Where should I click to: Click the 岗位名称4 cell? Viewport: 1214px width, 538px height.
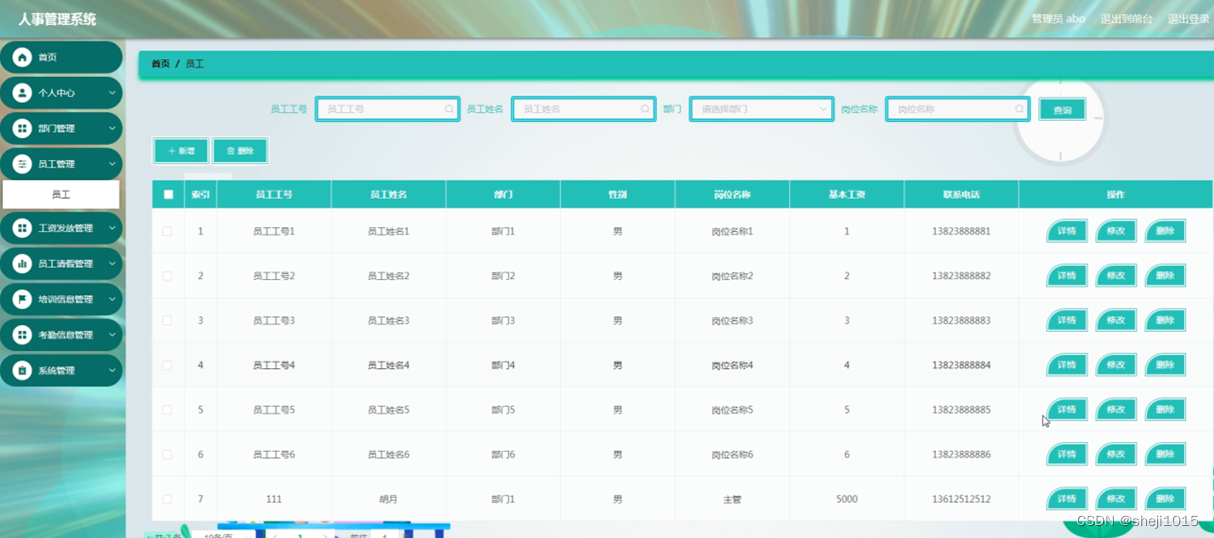732,365
